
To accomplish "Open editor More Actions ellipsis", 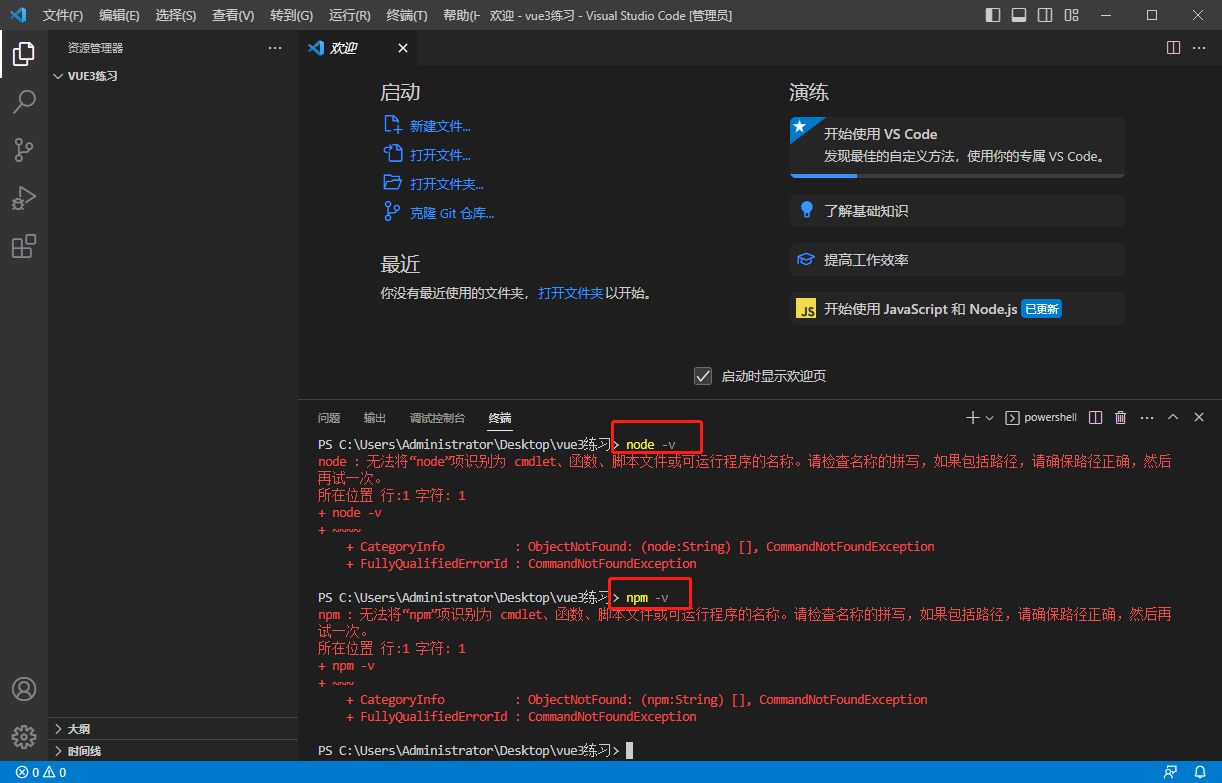I will pos(1200,48).
